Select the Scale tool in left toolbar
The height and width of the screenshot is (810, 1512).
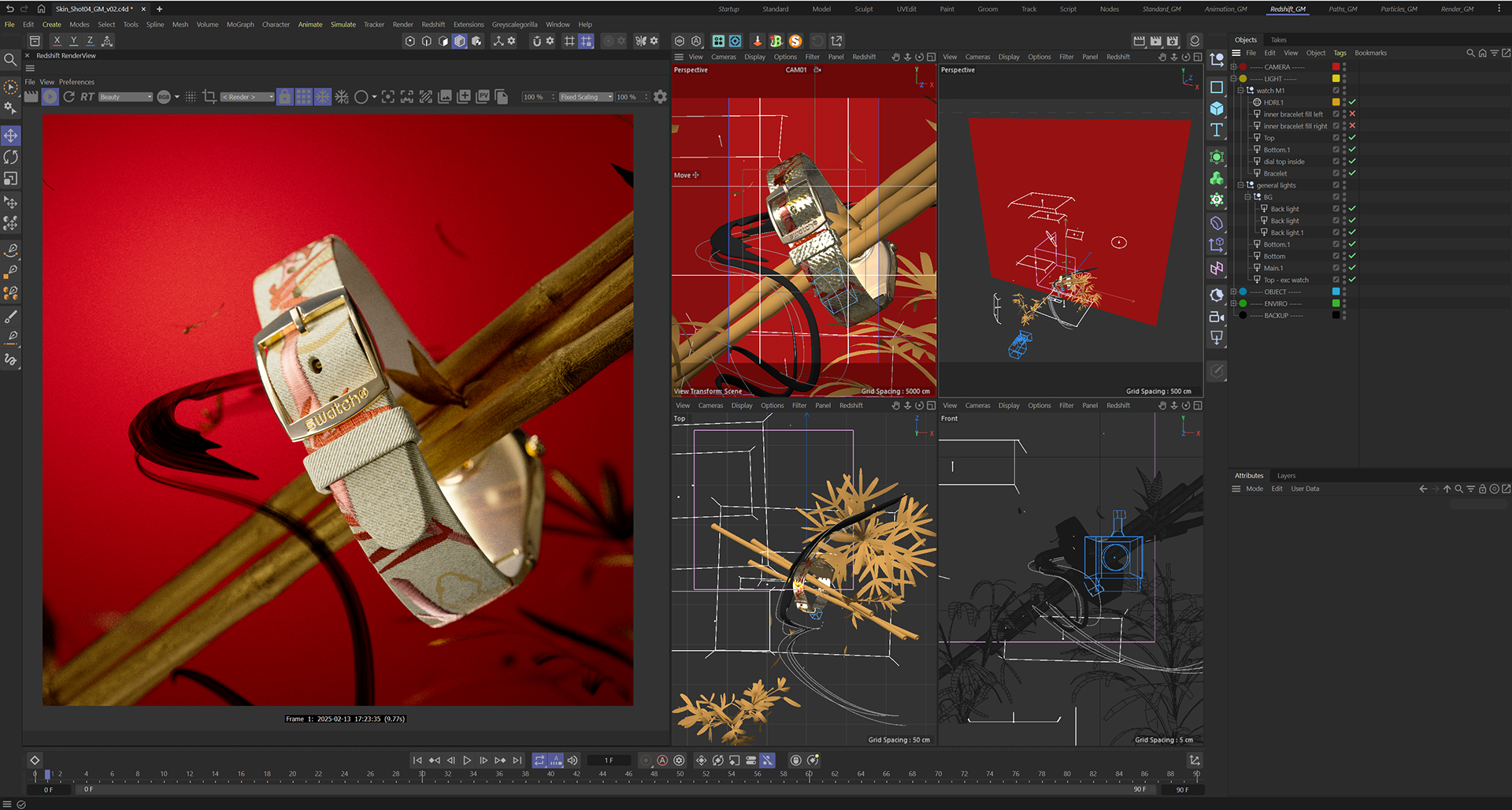[x=11, y=180]
